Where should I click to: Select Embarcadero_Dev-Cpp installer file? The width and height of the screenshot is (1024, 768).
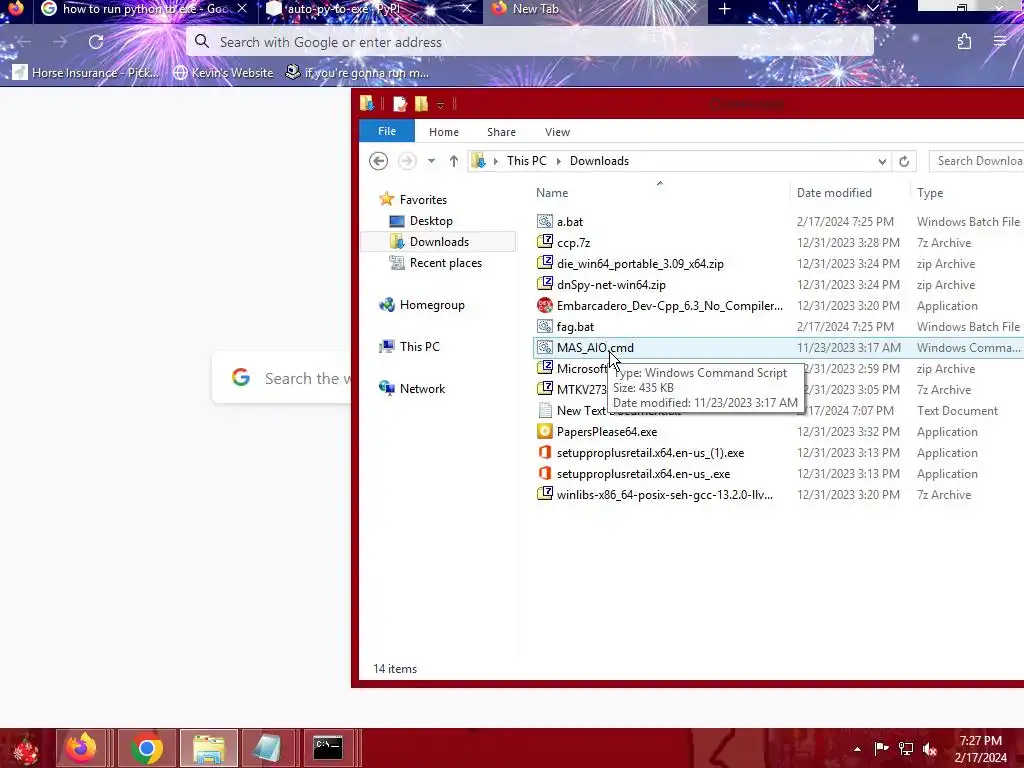pyautogui.click(x=669, y=306)
